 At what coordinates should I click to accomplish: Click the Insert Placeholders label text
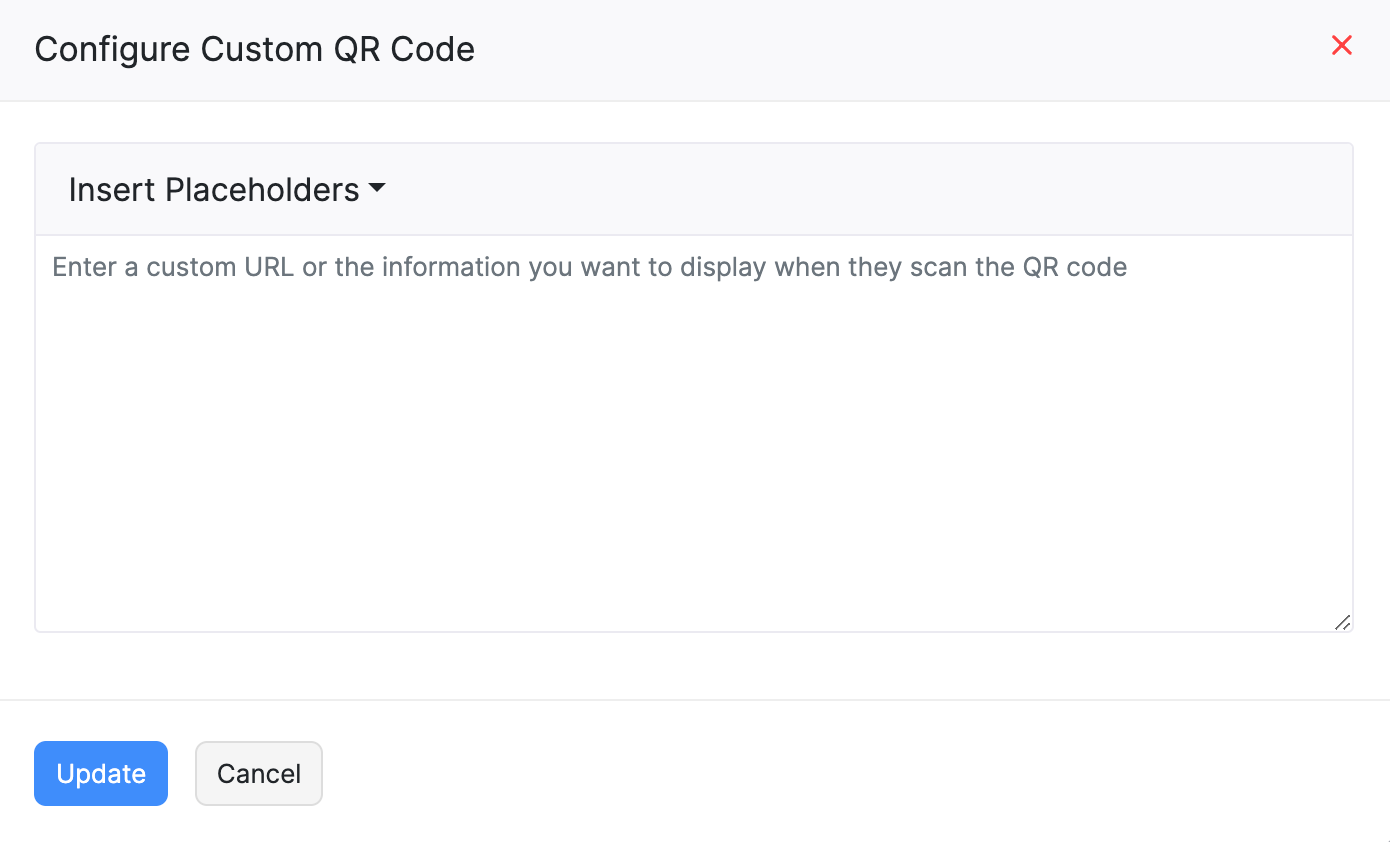pos(213,190)
